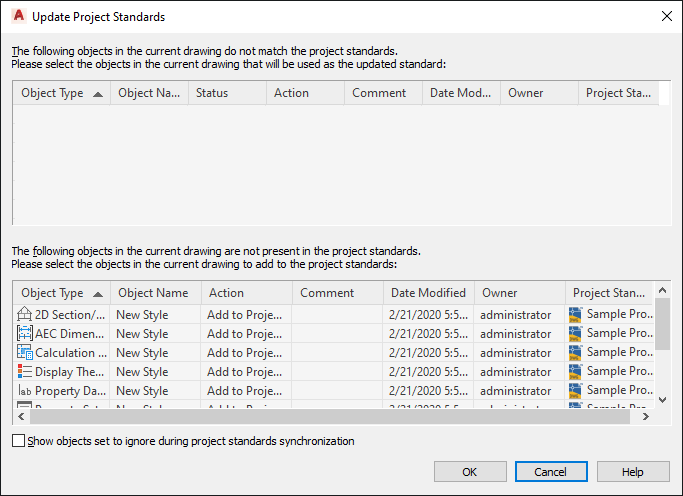
Task: Click the Property Data row icon
Action: click(x=25, y=391)
